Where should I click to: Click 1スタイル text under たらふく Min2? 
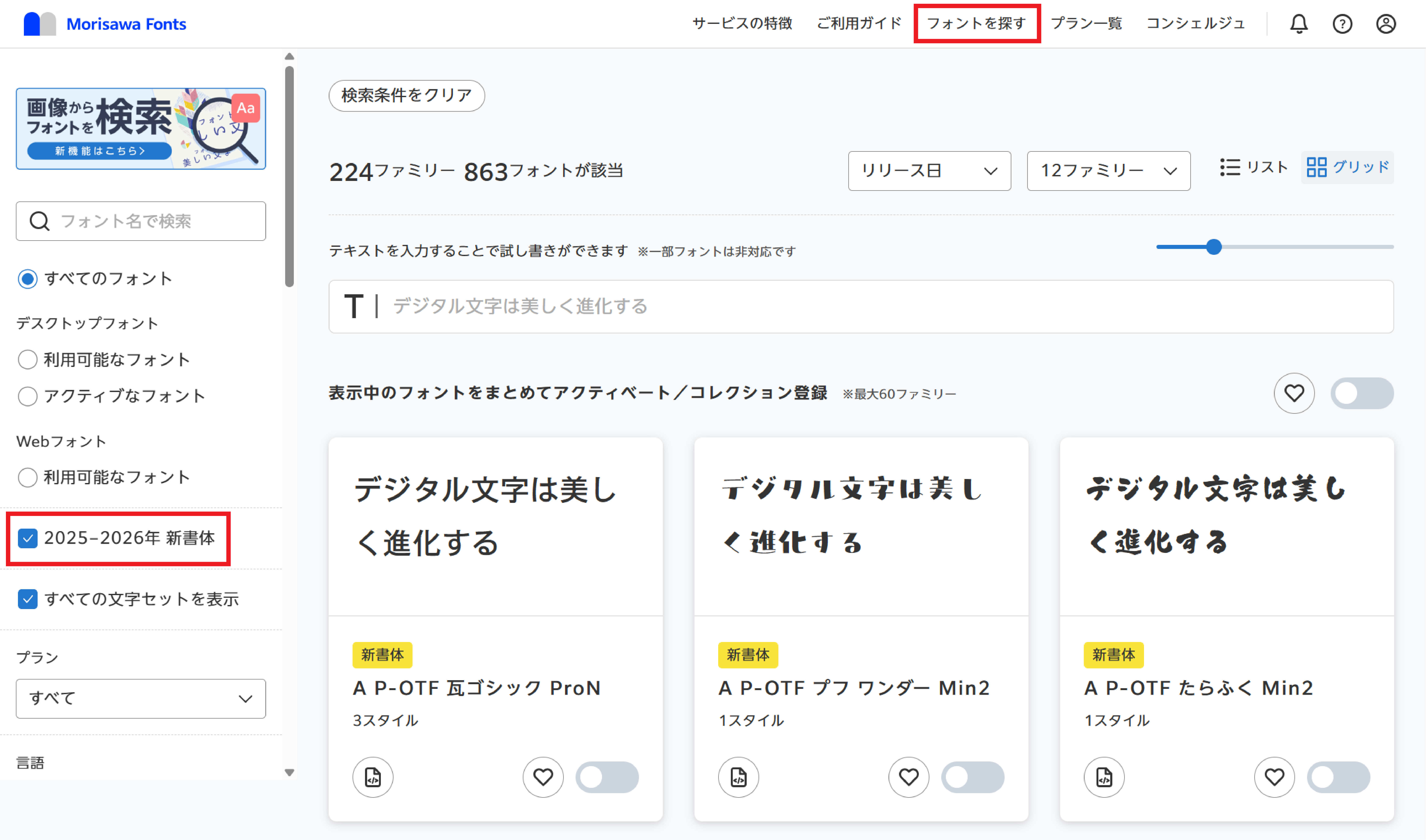(x=1117, y=721)
